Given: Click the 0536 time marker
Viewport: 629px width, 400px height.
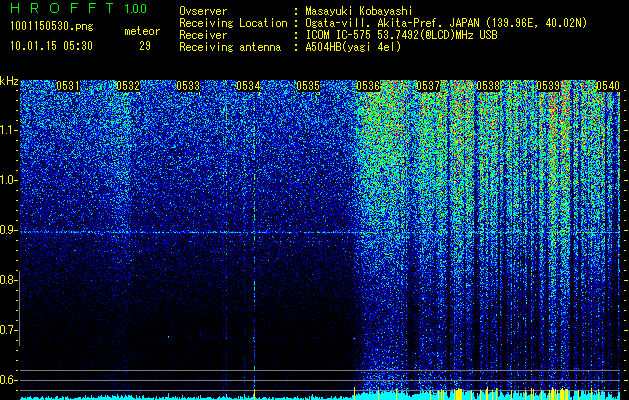Looking at the screenshot, I should (x=368, y=86).
